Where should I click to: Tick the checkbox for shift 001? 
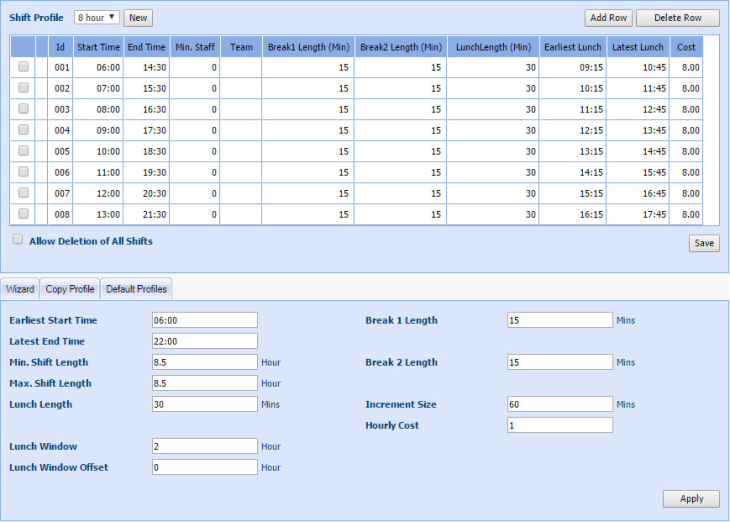click(23, 67)
